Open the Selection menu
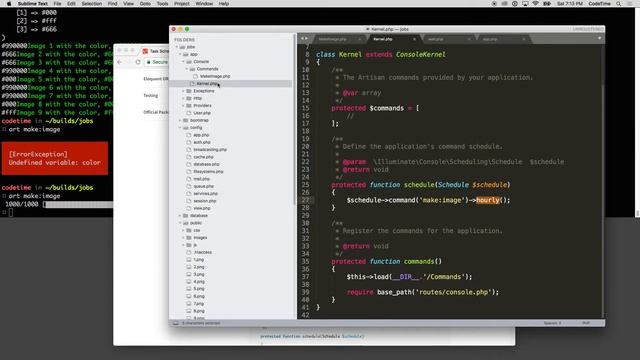The width and height of the screenshot is (640, 360). (x=91, y=4)
